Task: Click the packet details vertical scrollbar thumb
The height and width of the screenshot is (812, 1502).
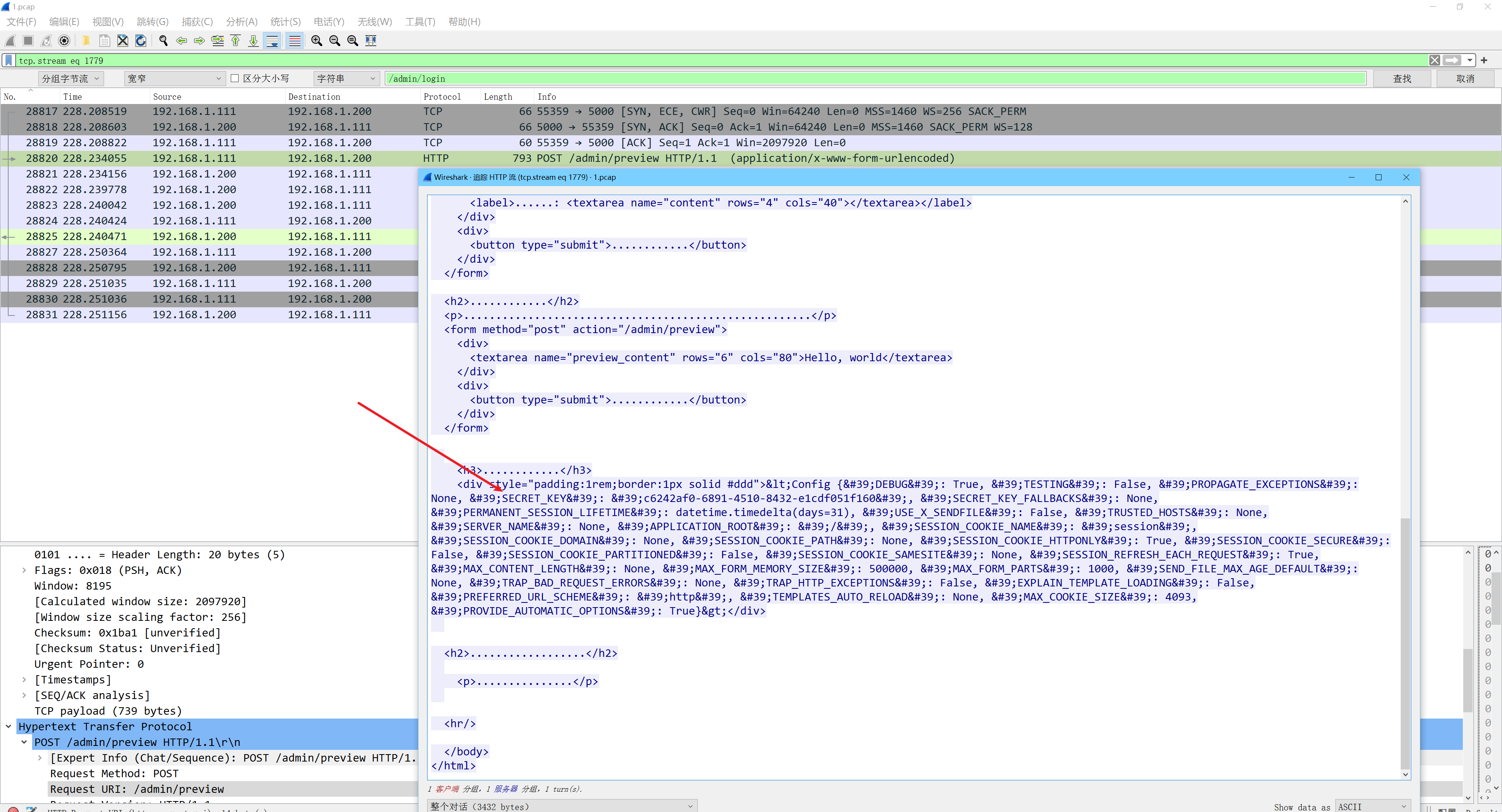Action: coord(1468,680)
